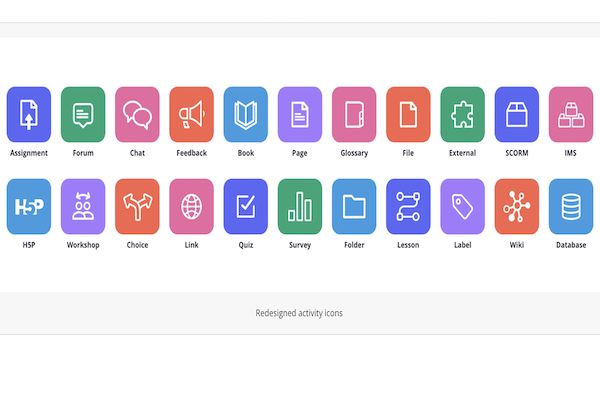Click the pink Glossary icon
Image resolution: width=600 pixels, height=400 pixels.
(x=354, y=114)
